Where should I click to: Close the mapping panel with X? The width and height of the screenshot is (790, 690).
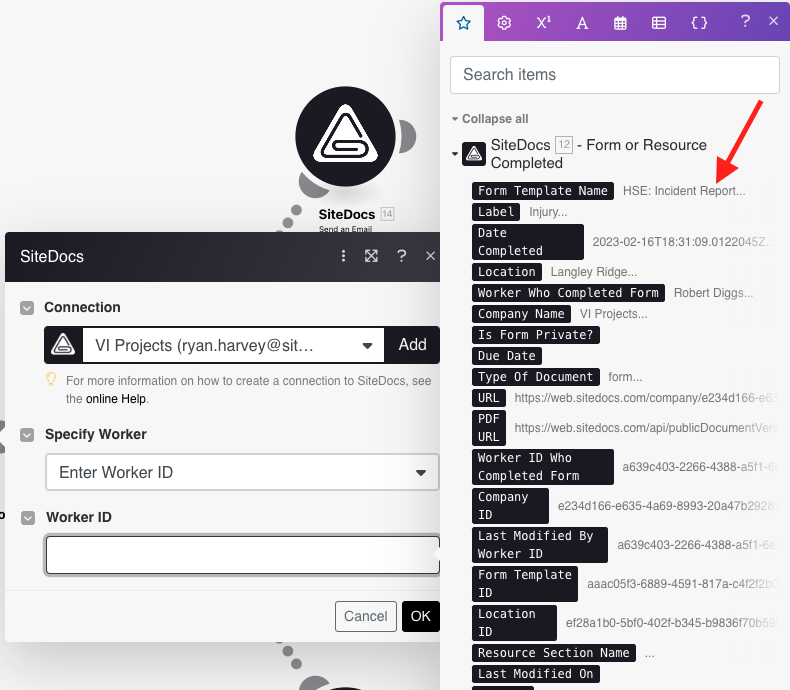coord(773,21)
